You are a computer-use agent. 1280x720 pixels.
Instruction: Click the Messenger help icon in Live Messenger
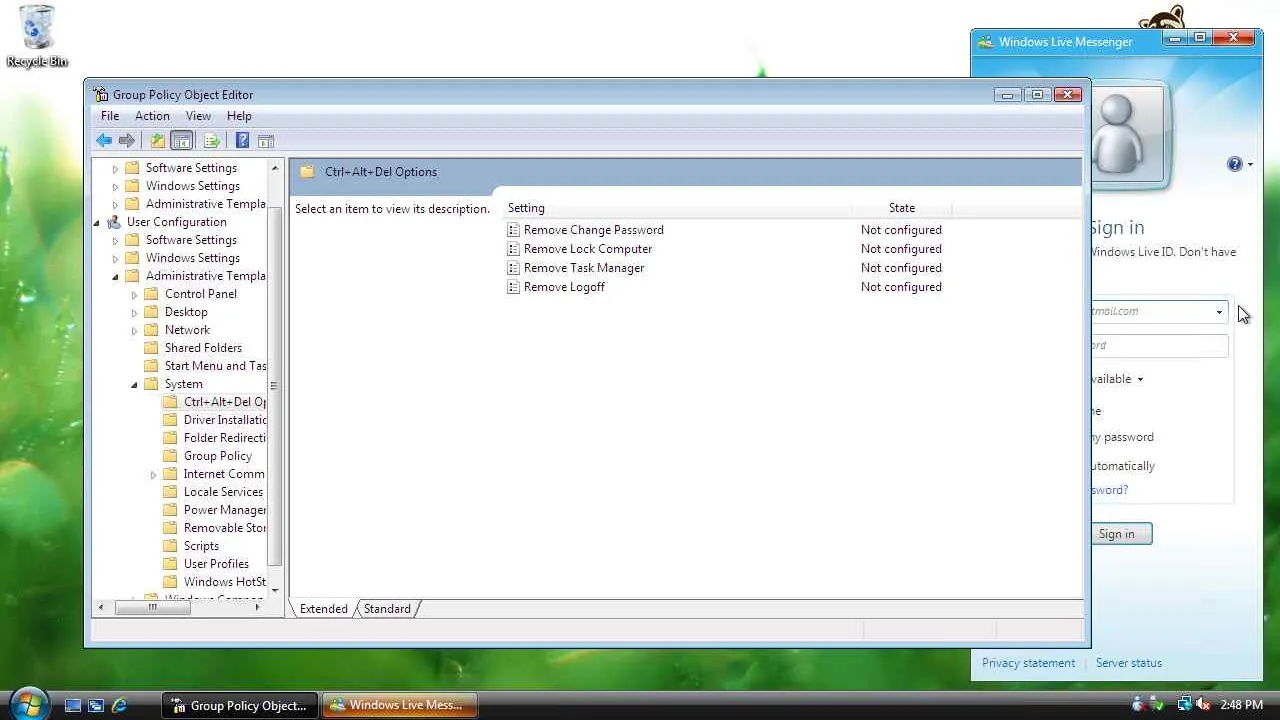(x=1235, y=164)
